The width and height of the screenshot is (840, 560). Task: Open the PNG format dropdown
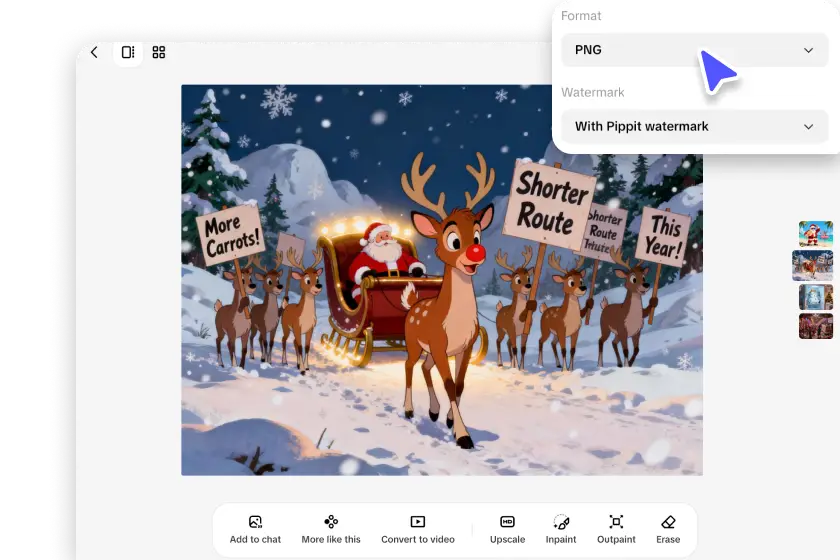point(694,50)
